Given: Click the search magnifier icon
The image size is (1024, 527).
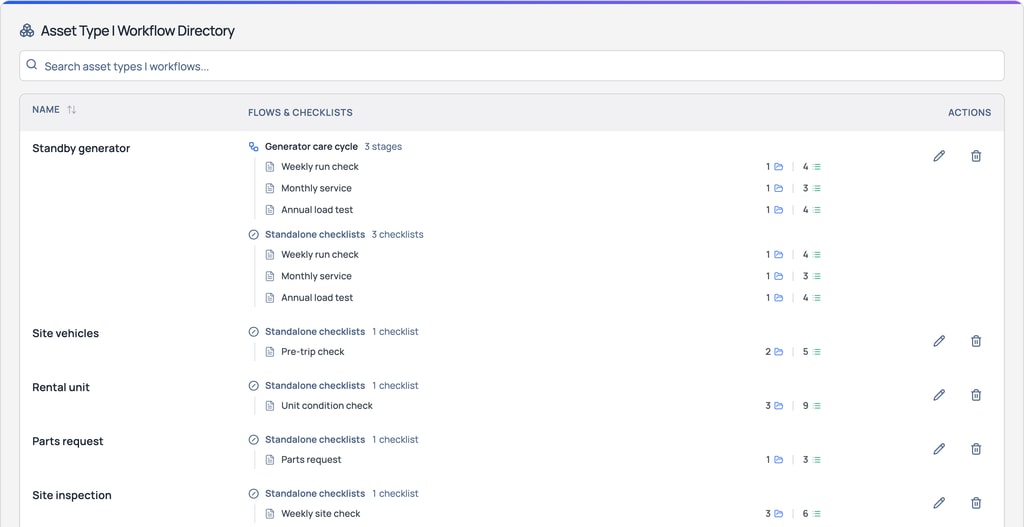Looking at the screenshot, I should point(31,65).
